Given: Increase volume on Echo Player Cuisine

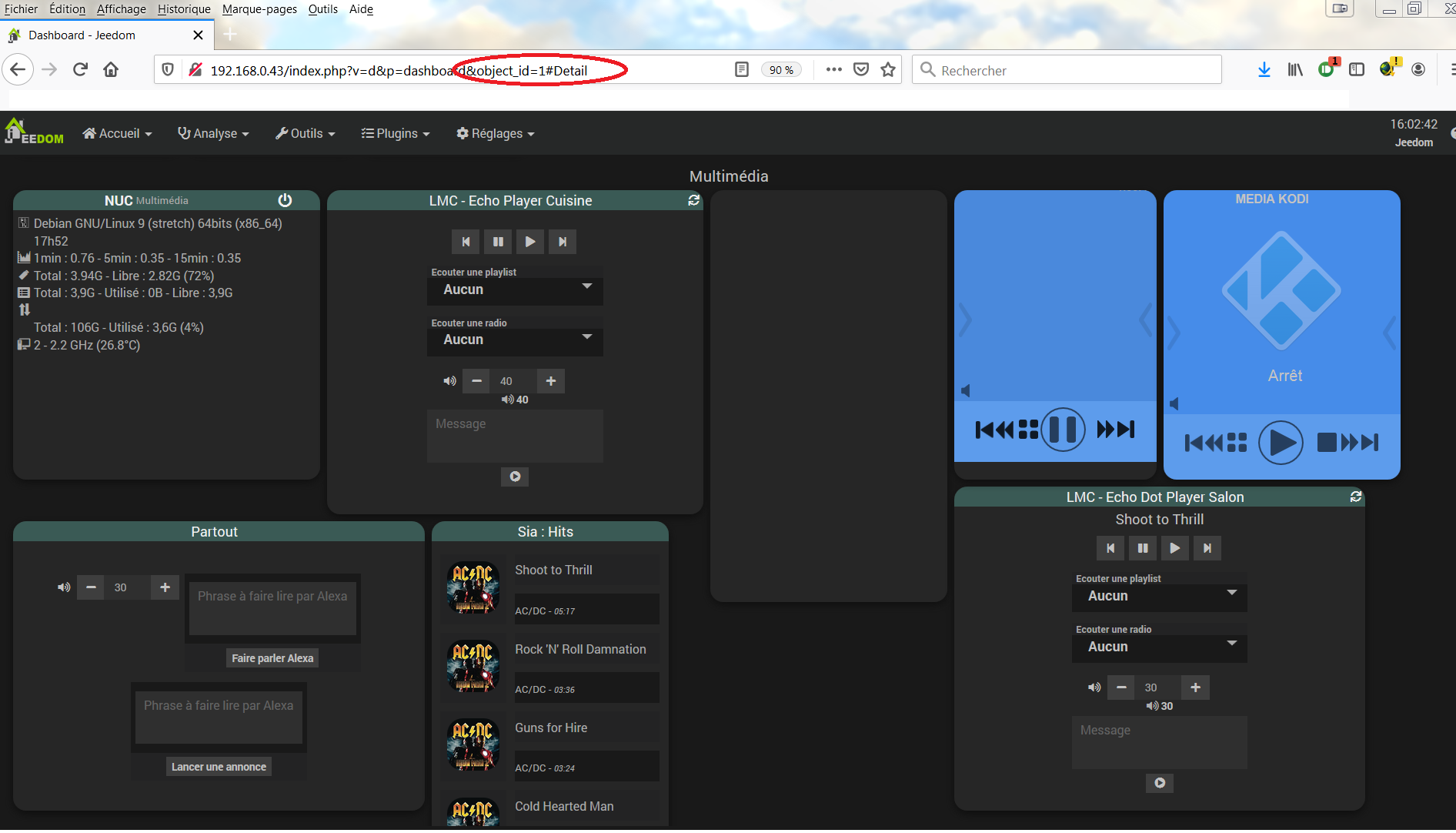Looking at the screenshot, I should click(x=551, y=381).
